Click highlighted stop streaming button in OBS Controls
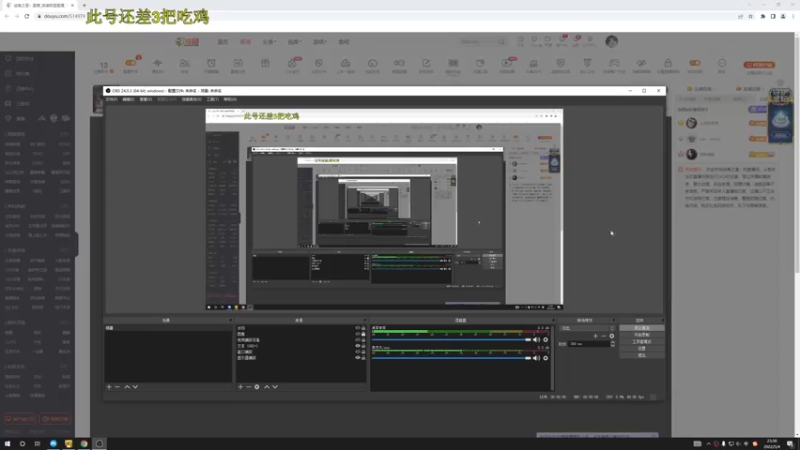Screen dimensions: 800x450 pos(642,328)
